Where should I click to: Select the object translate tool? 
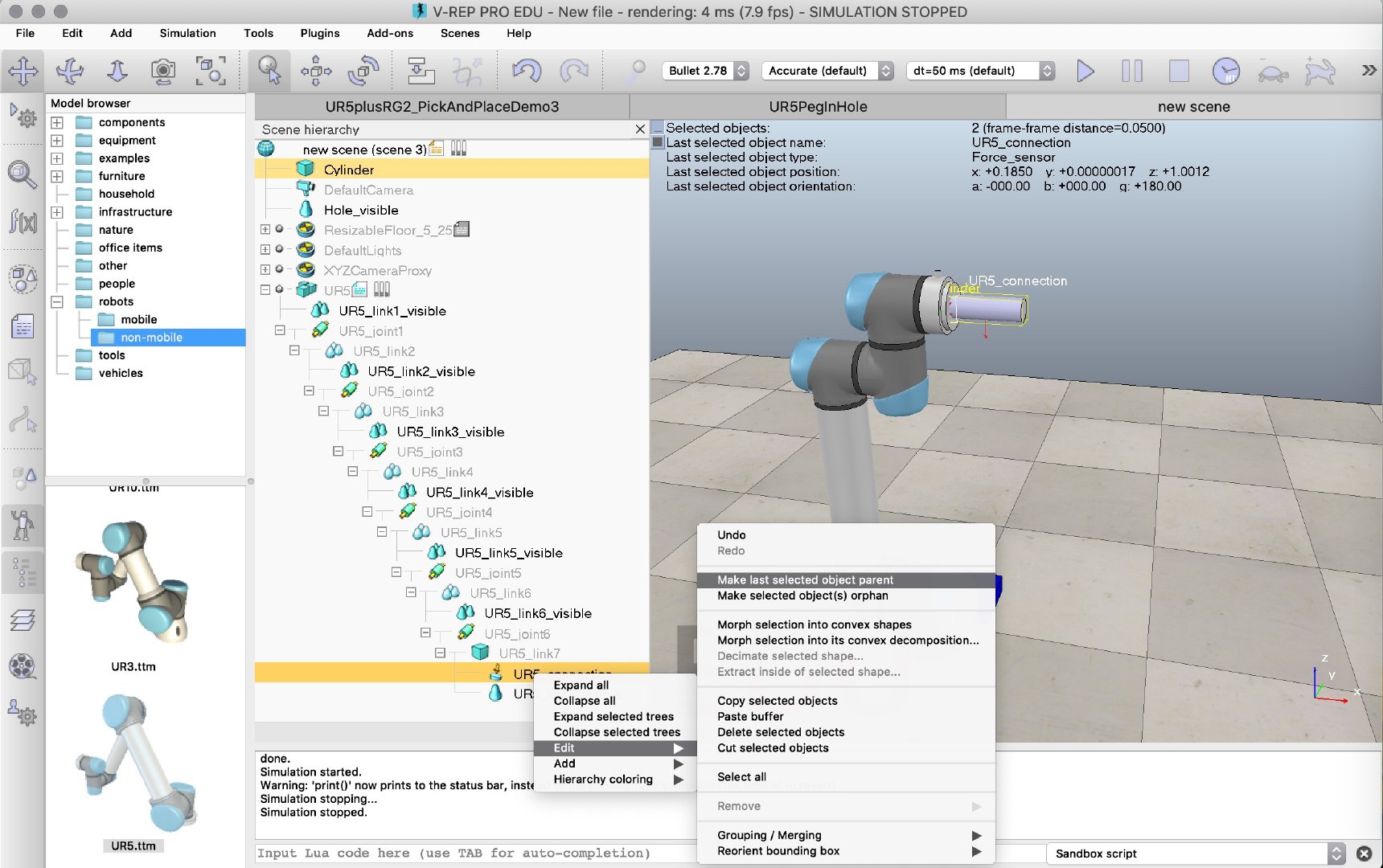pyautogui.click(x=316, y=71)
